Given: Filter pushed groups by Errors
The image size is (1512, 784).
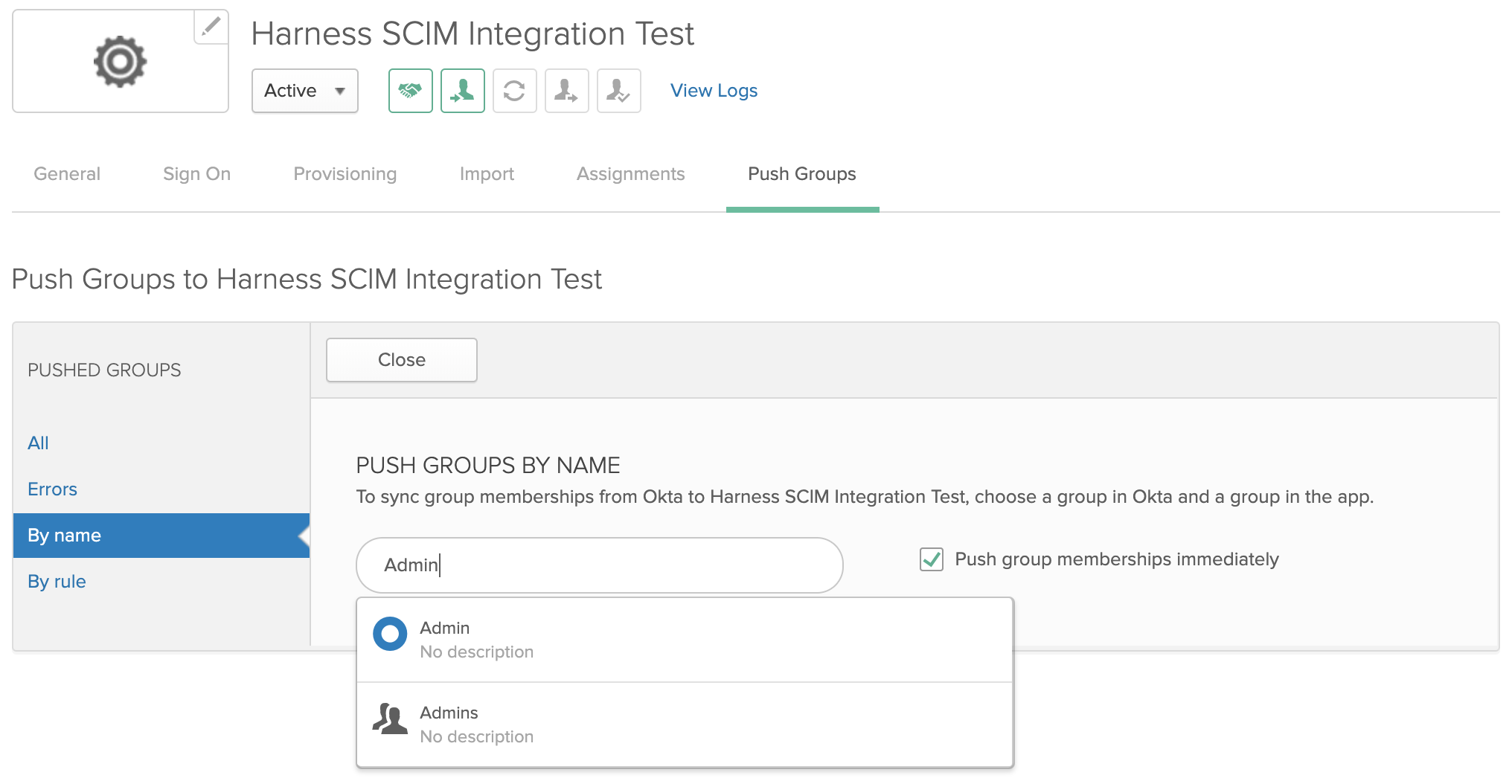Looking at the screenshot, I should coord(52,489).
